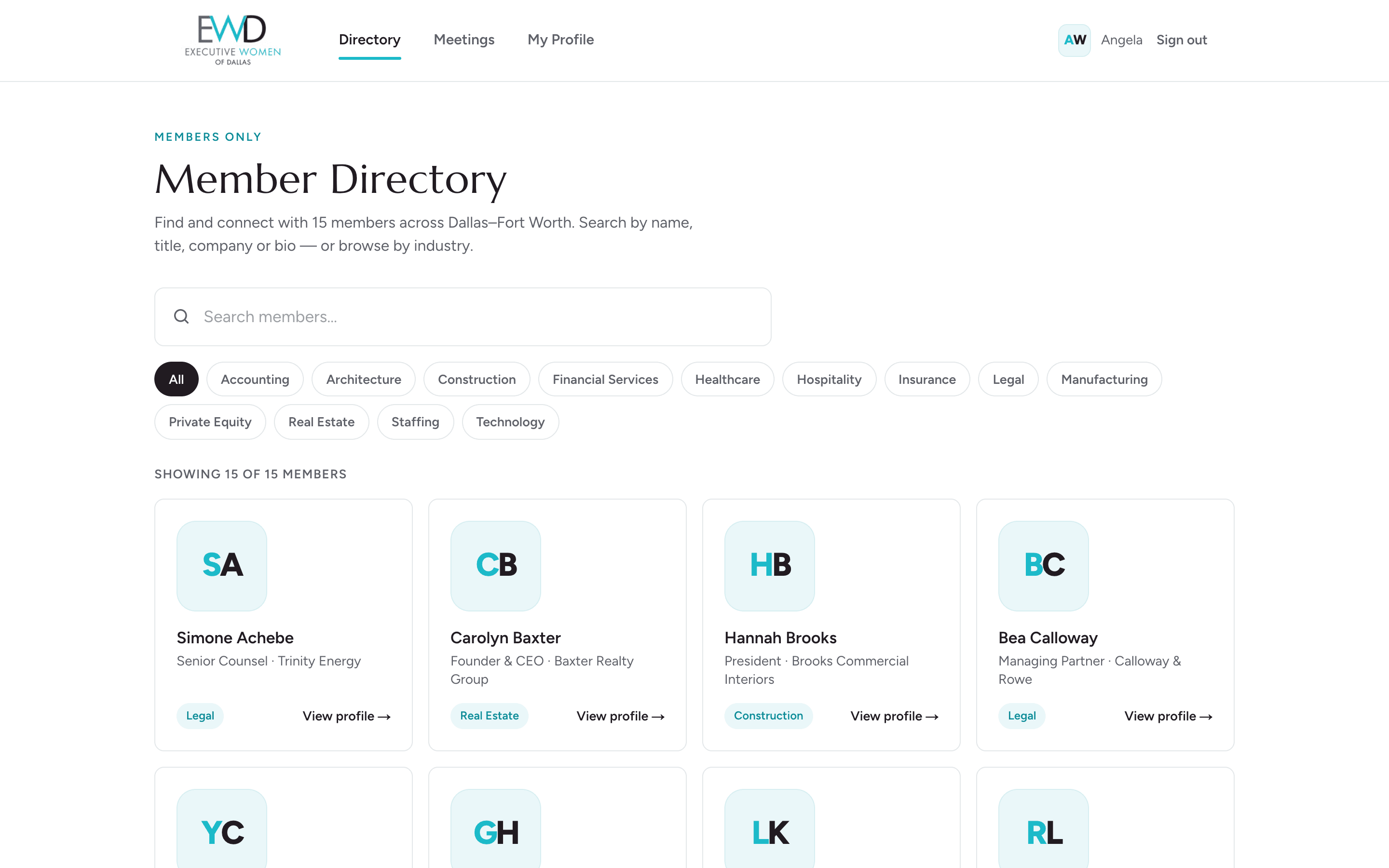Click the LK member avatar

coord(769,828)
